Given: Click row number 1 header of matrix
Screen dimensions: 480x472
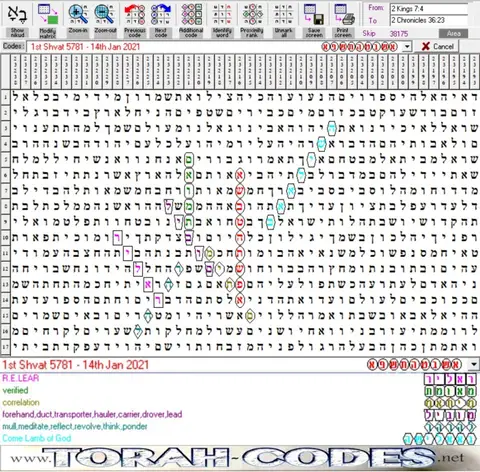Looking at the screenshot, I should tap(5, 97).
